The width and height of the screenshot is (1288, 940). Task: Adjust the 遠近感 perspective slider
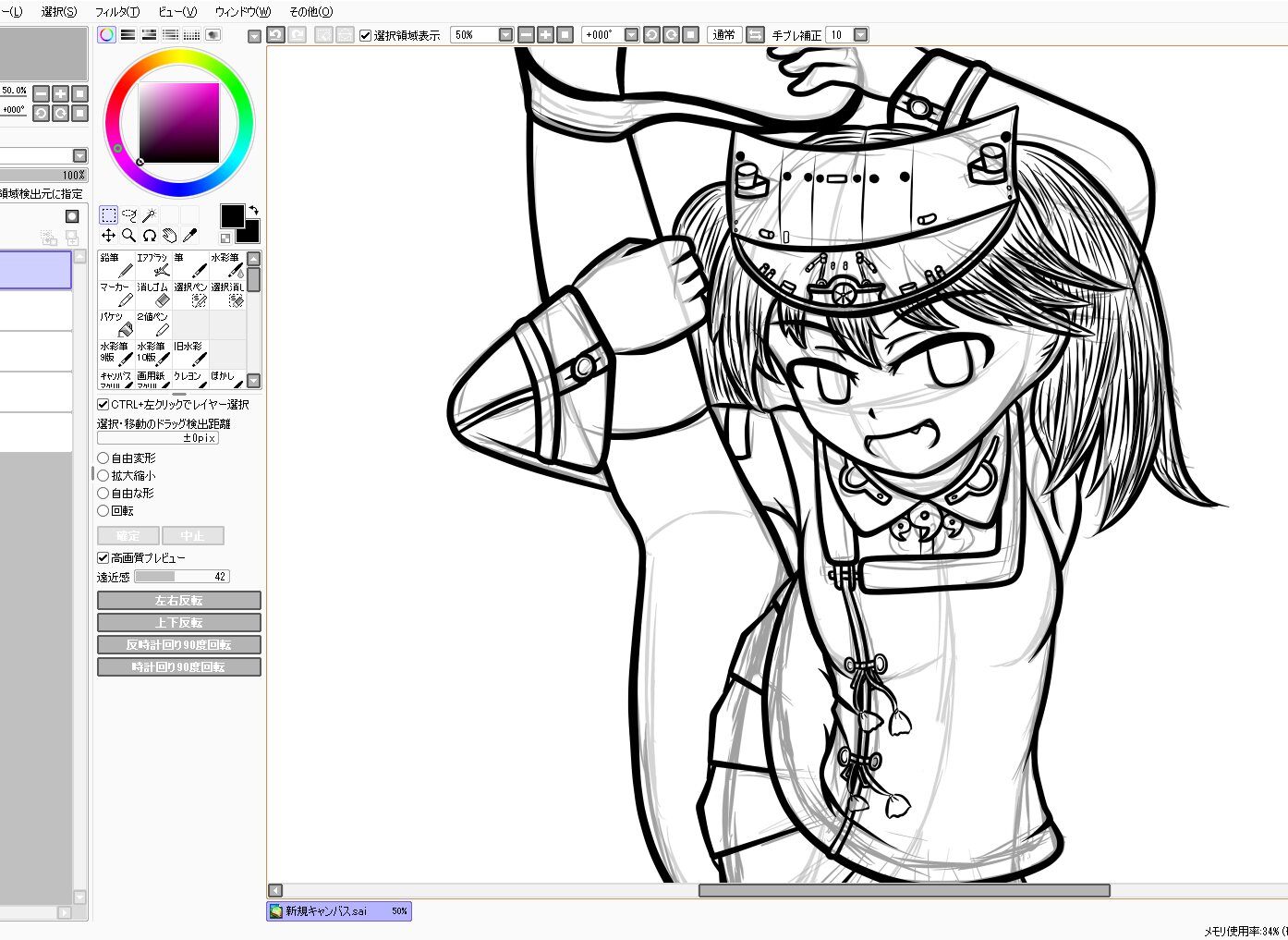coord(181,577)
